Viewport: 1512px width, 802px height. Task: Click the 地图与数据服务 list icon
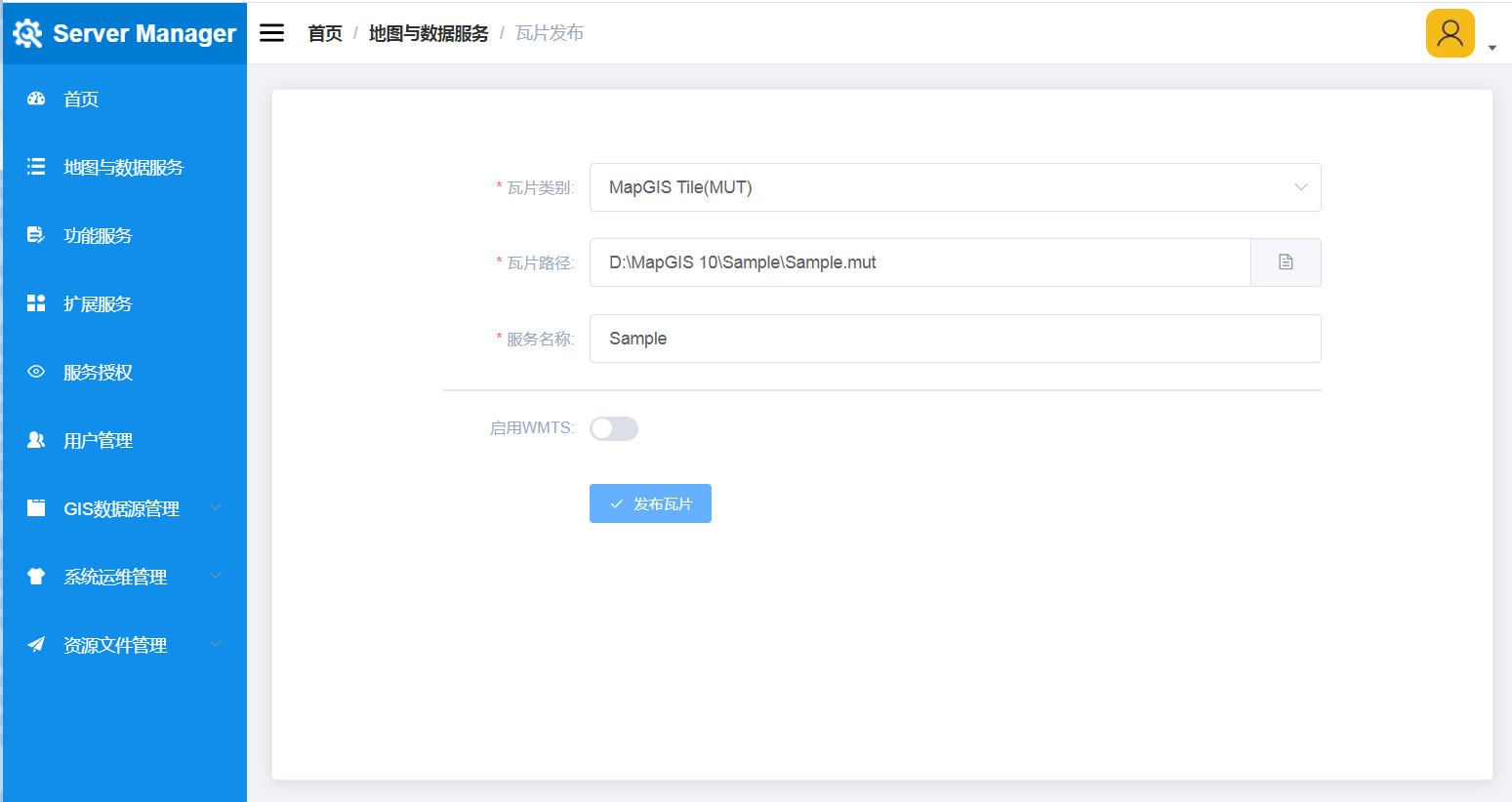[x=36, y=167]
